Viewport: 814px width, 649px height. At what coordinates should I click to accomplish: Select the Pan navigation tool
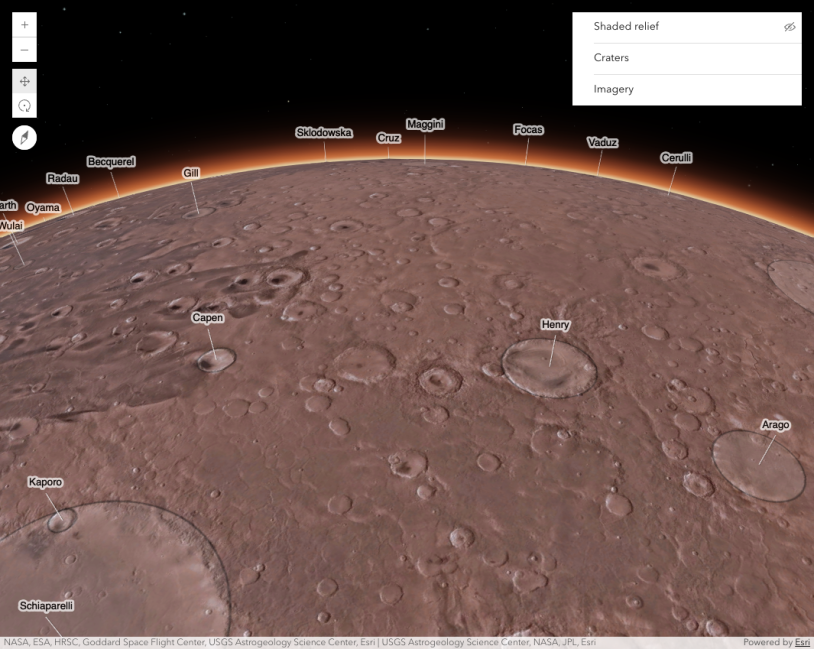coord(24,81)
